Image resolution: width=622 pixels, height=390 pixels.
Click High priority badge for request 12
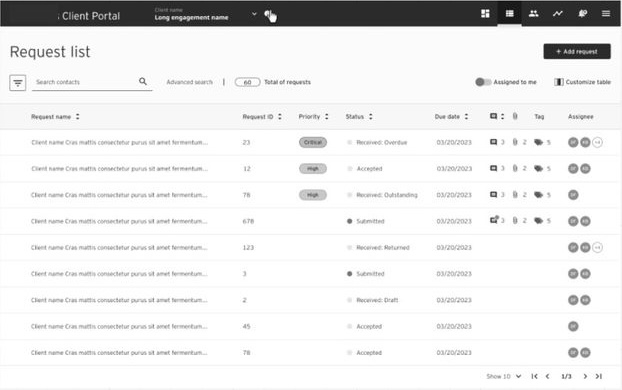313,169
